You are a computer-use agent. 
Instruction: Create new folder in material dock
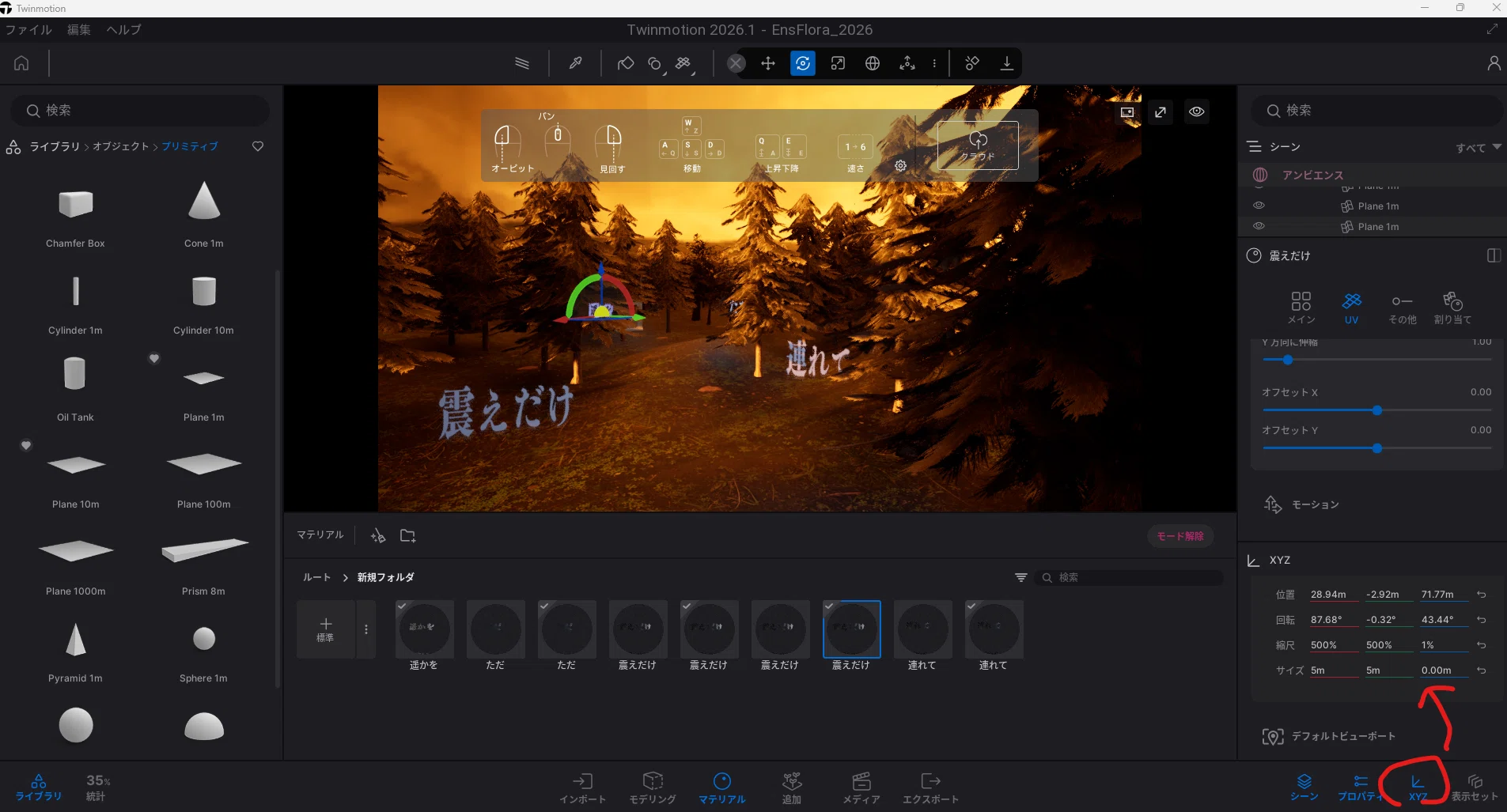408,536
